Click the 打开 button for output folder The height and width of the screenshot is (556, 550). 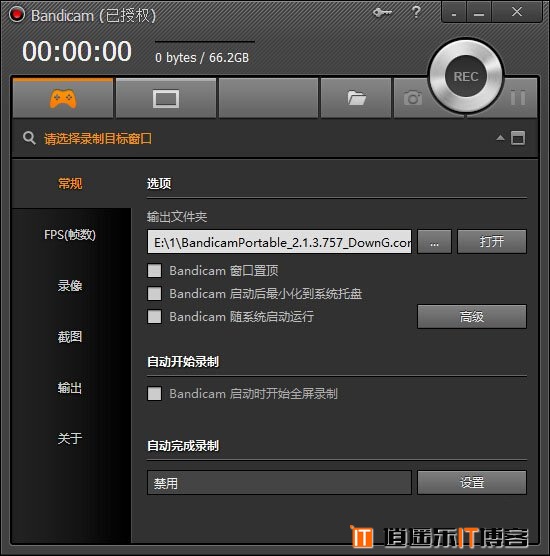click(492, 241)
